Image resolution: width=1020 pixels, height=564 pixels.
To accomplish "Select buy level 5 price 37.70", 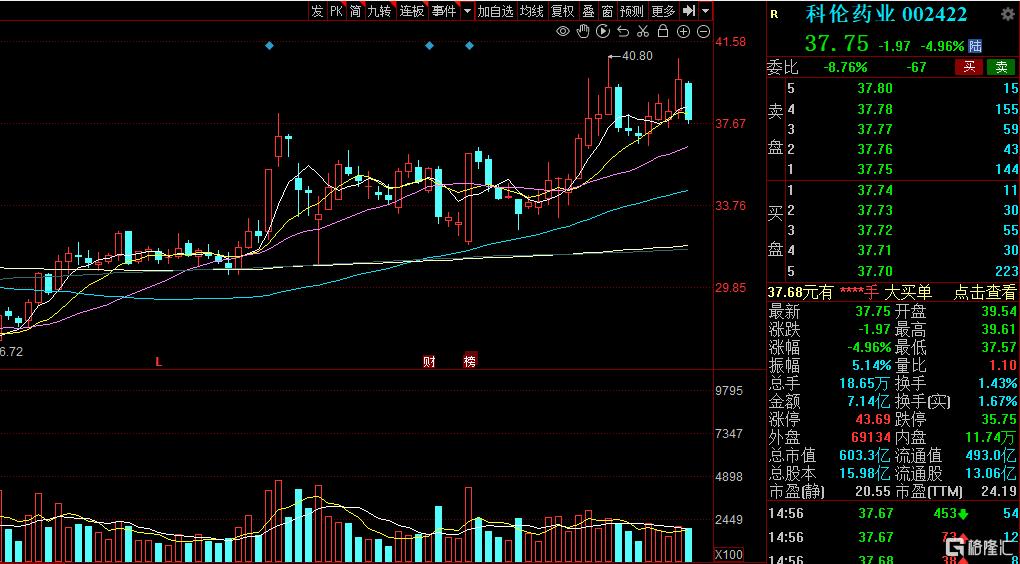I will pos(875,271).
